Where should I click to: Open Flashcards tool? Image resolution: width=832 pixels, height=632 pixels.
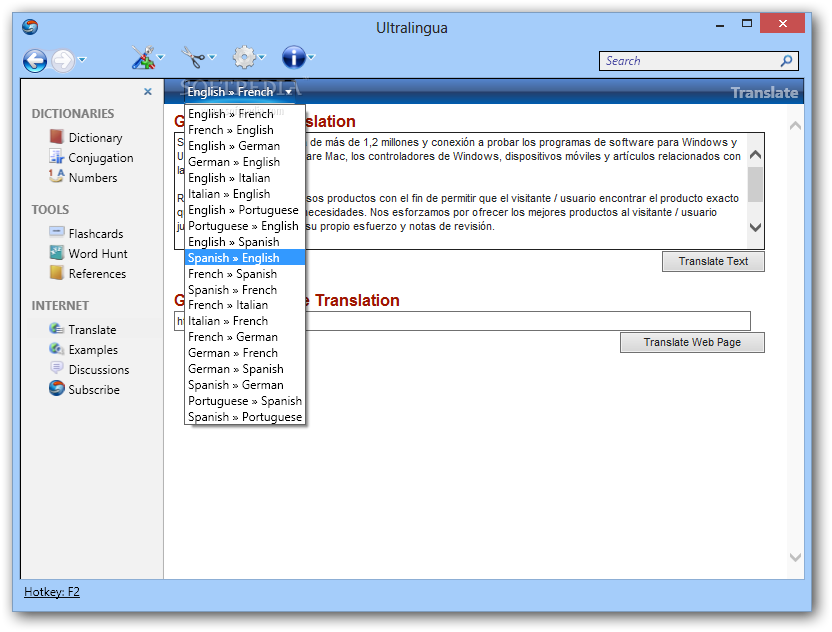click(x=96, y=233)
